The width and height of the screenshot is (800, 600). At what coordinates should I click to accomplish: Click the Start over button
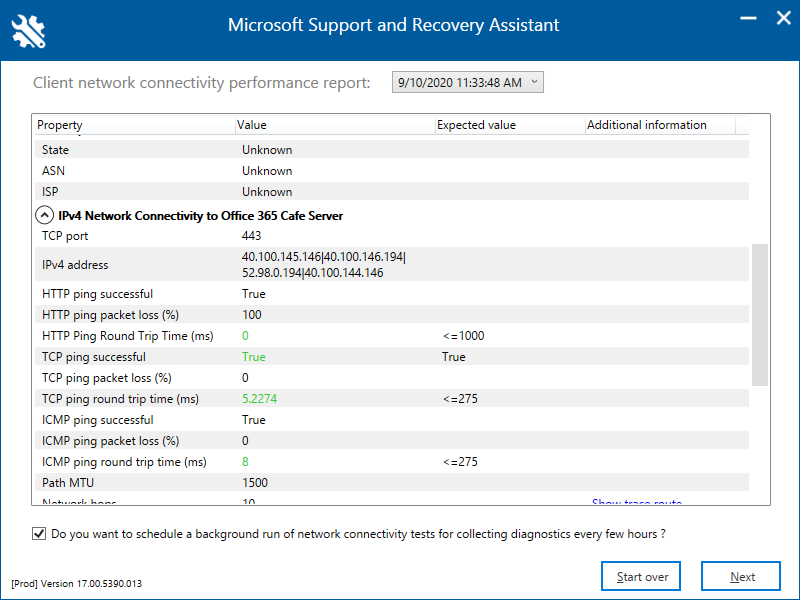pyautogui.click(x=641, y=577)
